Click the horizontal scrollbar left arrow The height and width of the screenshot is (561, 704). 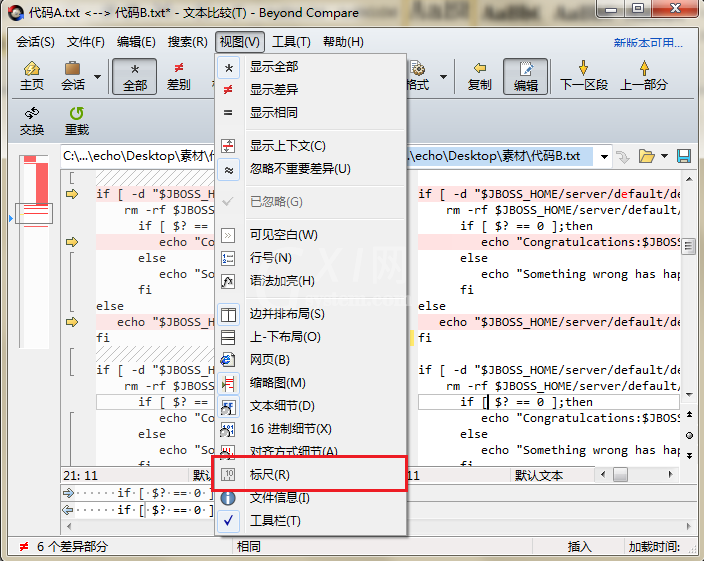(603, 474)
